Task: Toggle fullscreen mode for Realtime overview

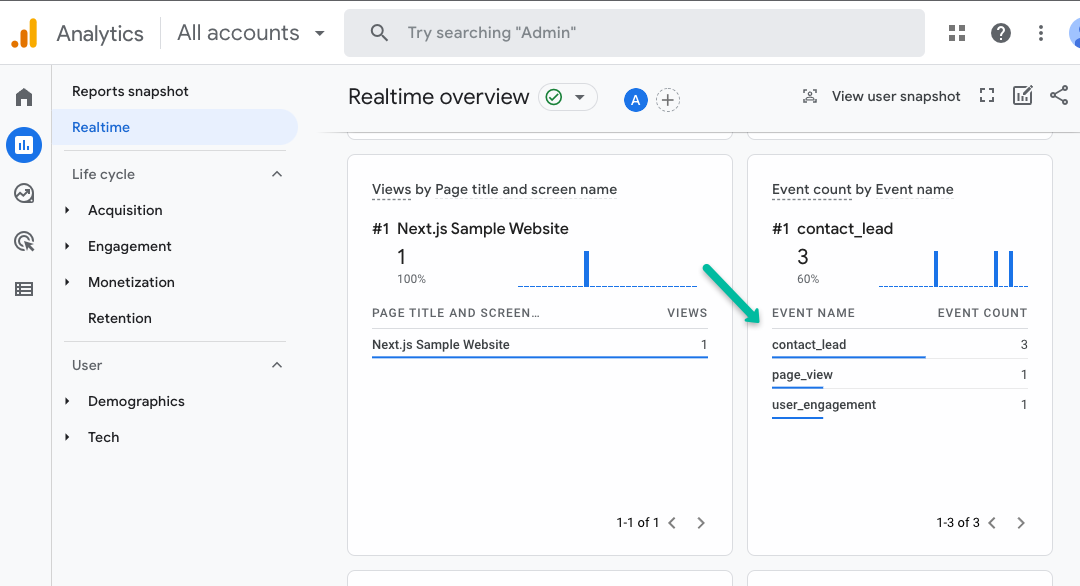Action: pyautogui.click(x=987, y=96)
